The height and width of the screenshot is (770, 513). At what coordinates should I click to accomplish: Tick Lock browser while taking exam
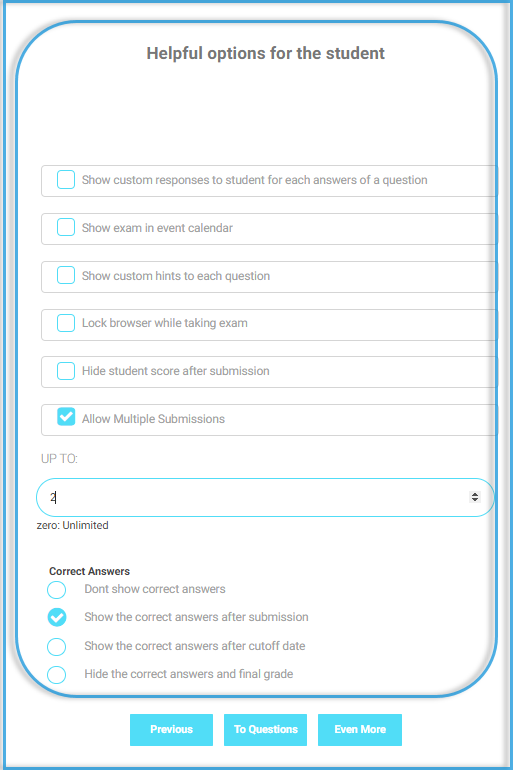coord(66,323)
